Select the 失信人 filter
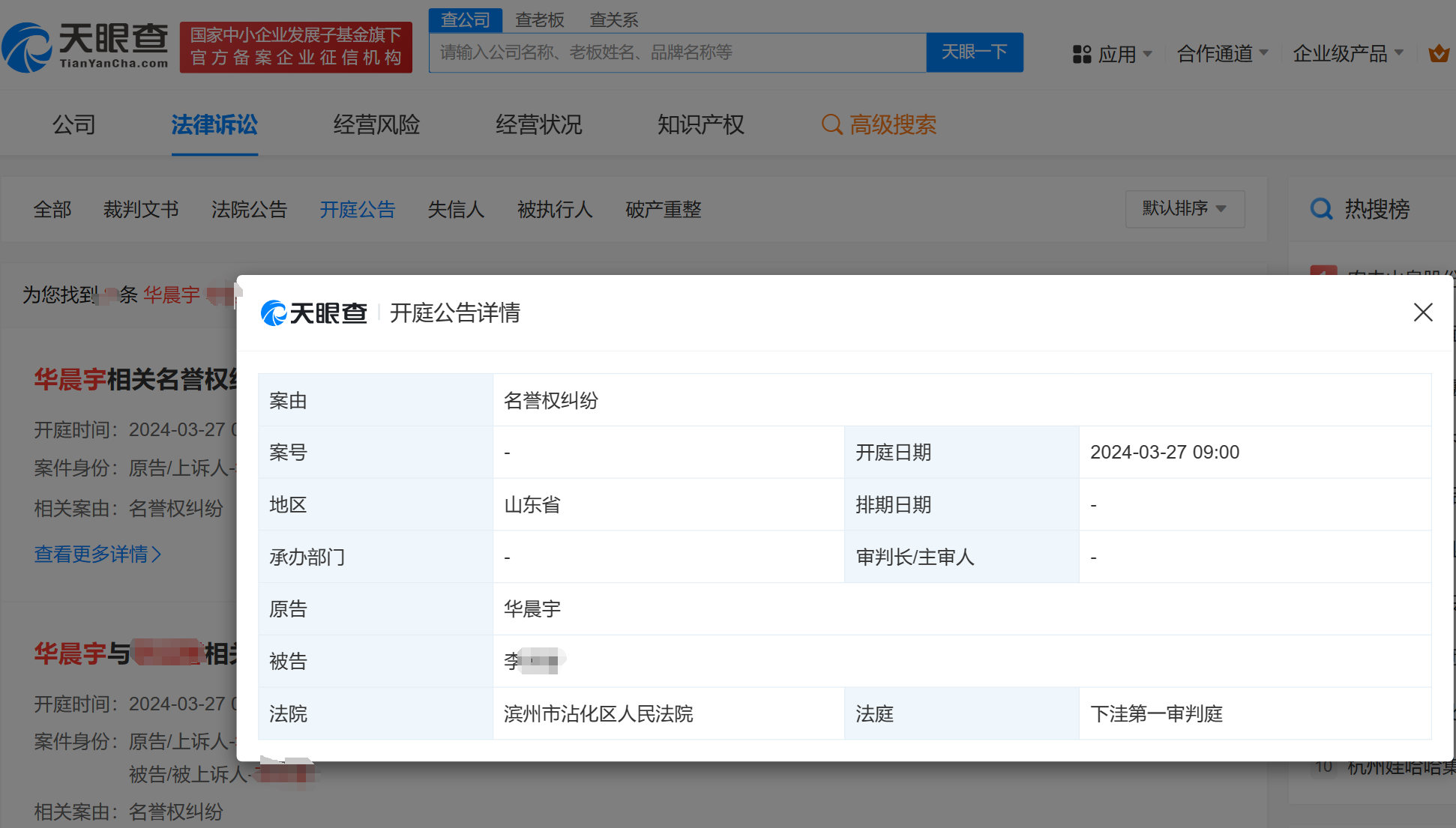 tap(456, 209)
